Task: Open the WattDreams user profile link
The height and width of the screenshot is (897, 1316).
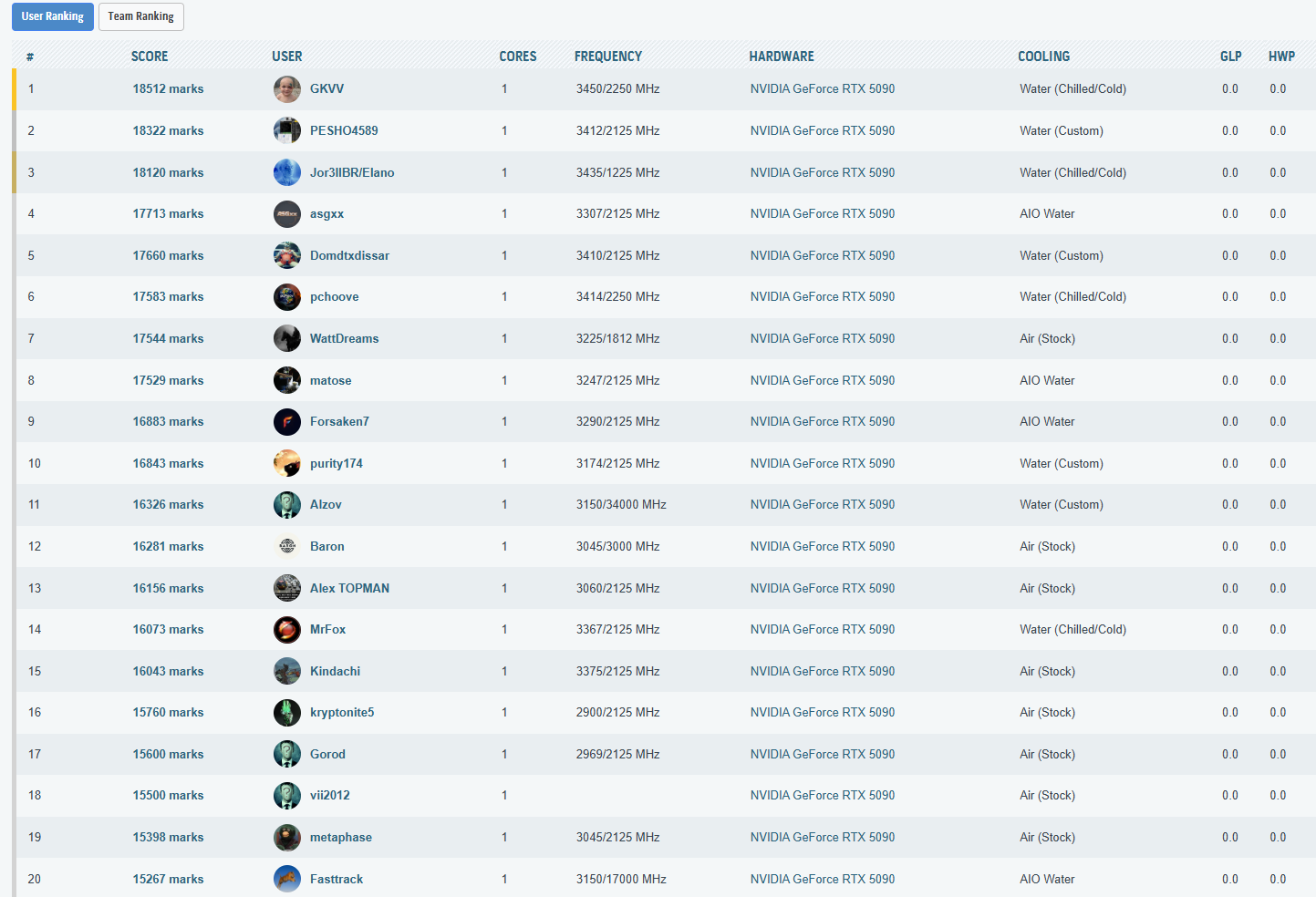Action: pyautogui.click(x=344, y=338)
